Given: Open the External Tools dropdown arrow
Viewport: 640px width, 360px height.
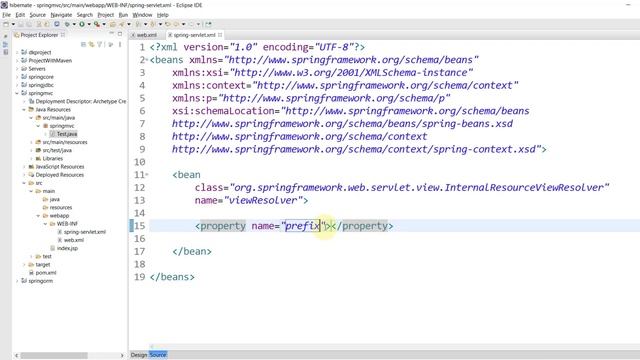Looking at the screenshot, I should [104, 24].
